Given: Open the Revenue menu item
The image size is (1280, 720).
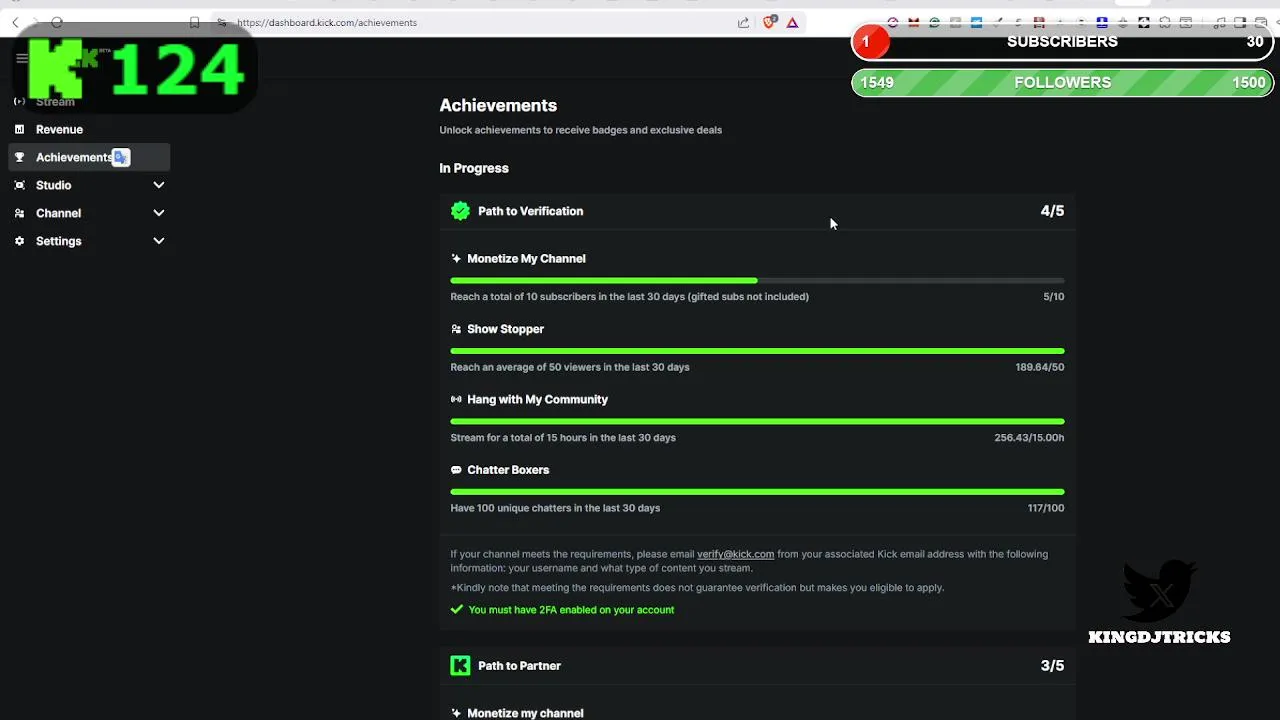Looking at the screenshot, I should click(x=59, y=129).
